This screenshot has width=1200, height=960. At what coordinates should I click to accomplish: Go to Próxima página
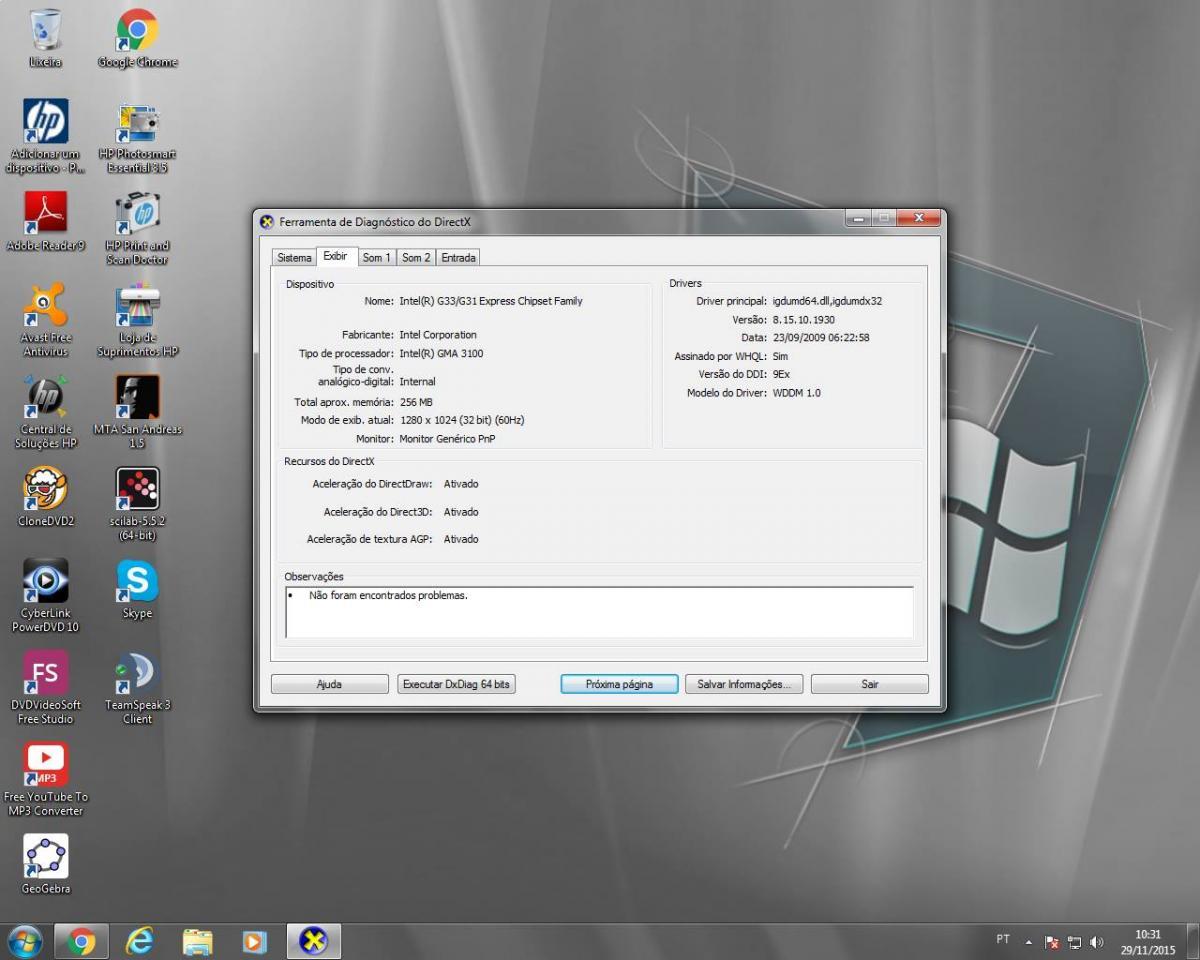pos(619,684)
